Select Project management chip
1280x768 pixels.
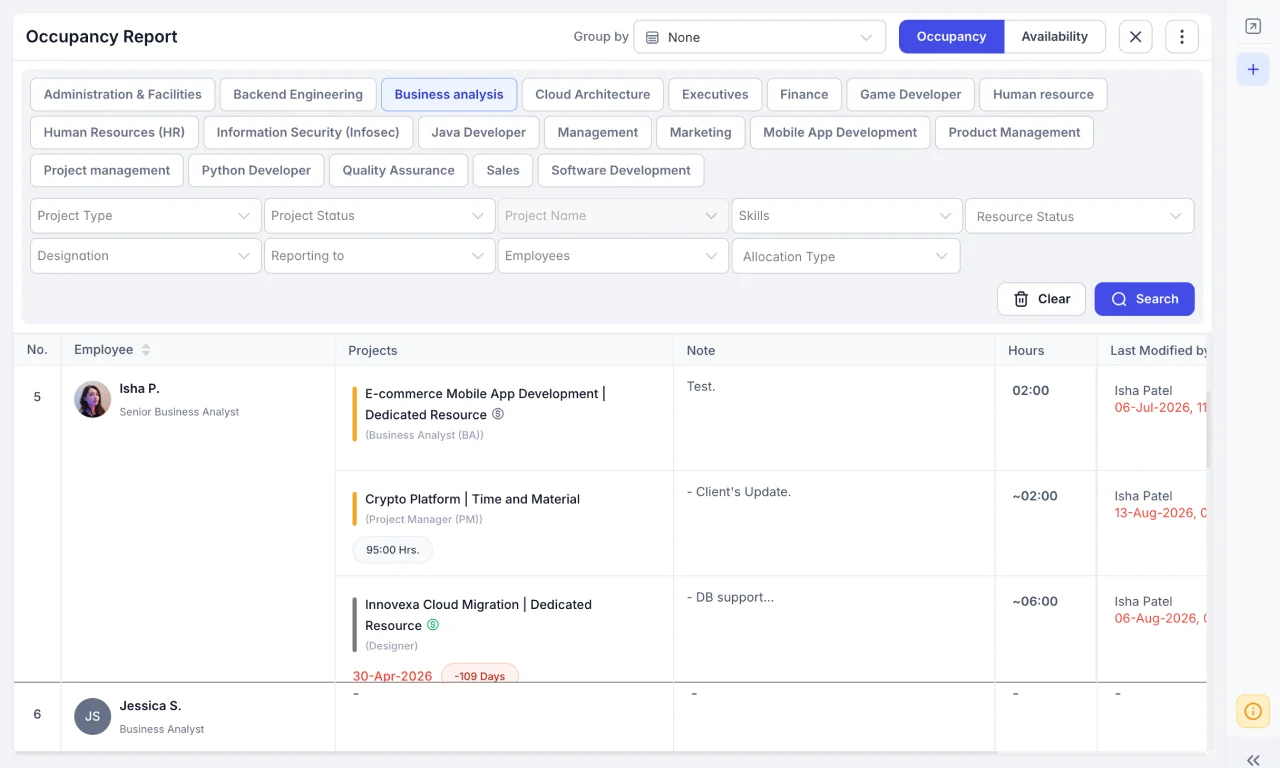pos(107,170)
